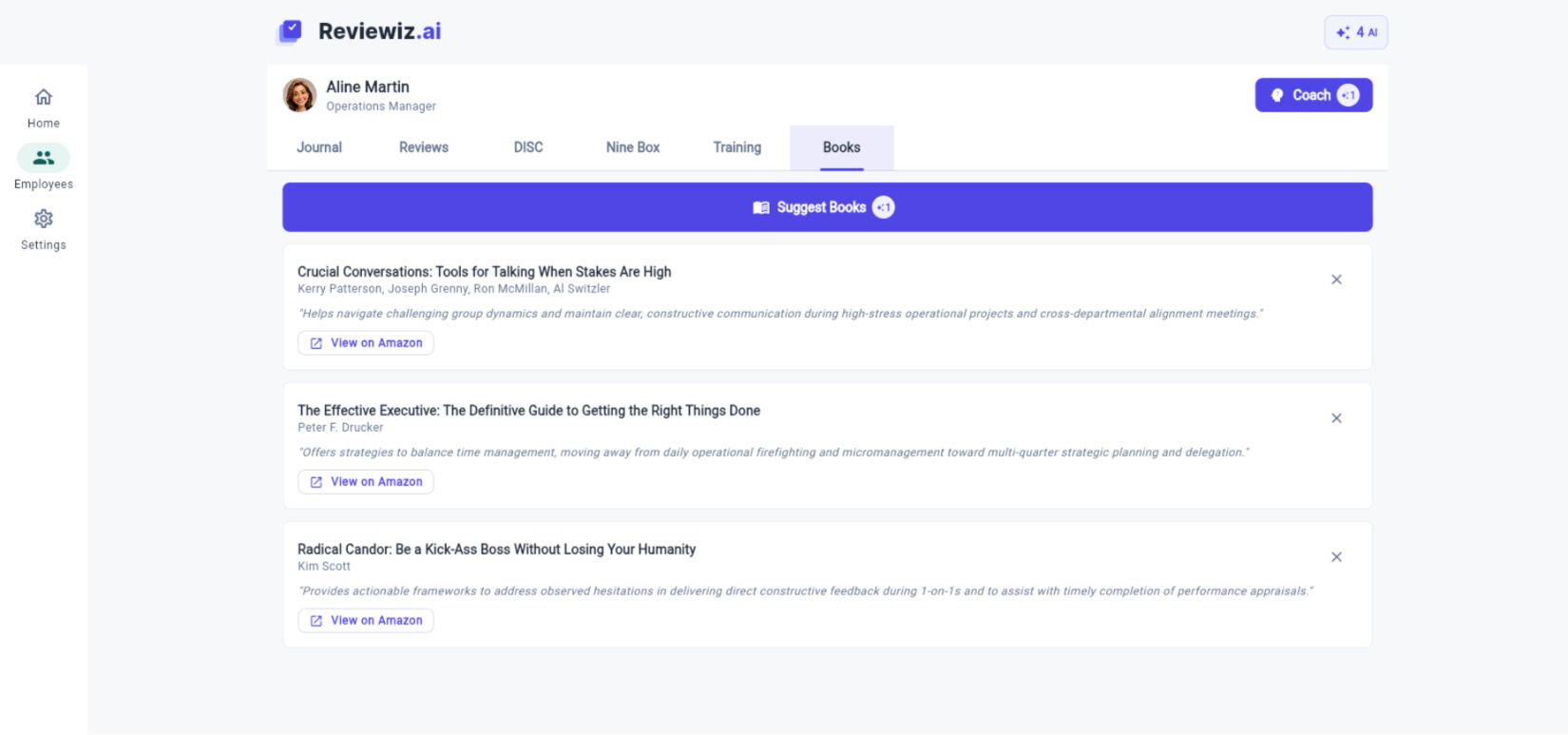Screen dimensions: 1568x735
Task: Open the Training tab
Action: pos(737,147)
